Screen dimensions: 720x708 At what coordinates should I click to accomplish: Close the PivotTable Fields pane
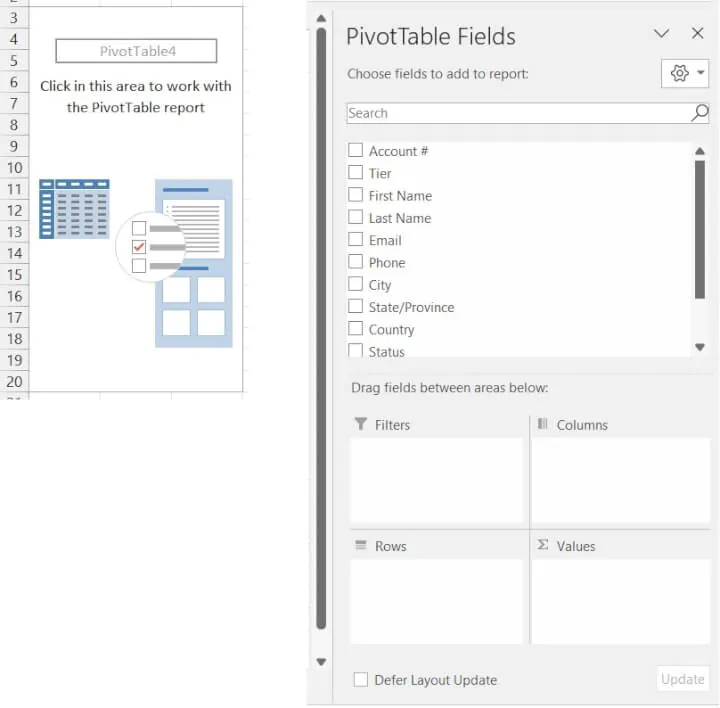(698, 33)
